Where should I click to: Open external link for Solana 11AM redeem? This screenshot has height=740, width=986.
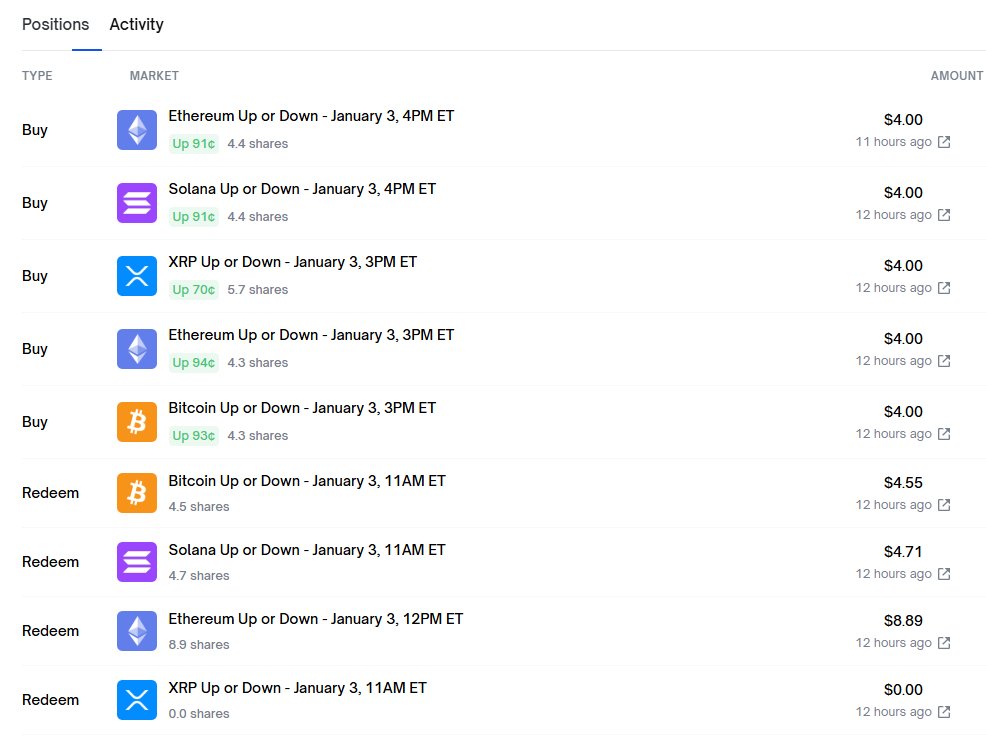tap(944, 574)
